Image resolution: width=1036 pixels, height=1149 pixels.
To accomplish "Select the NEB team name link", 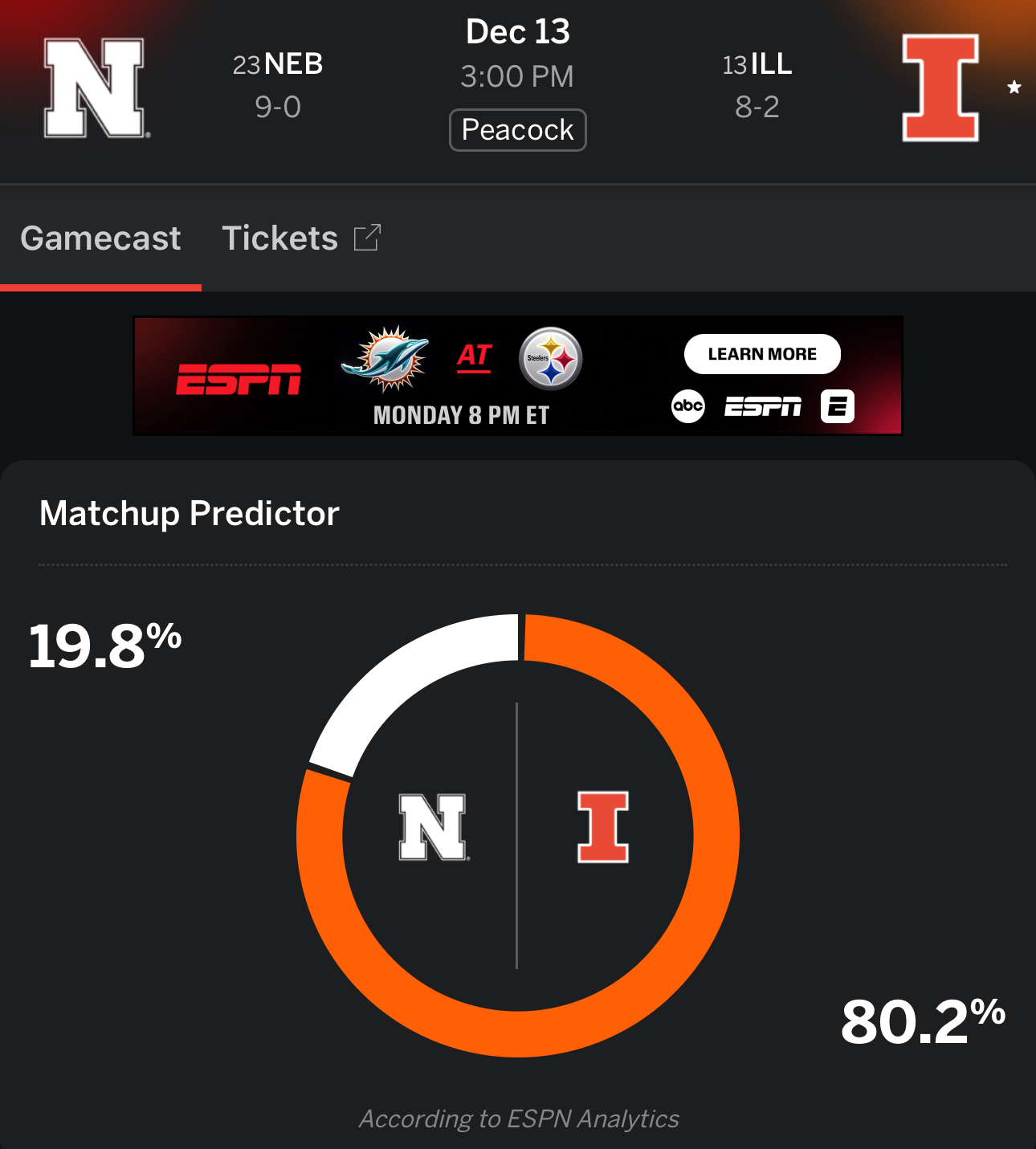I will point(293,64).
